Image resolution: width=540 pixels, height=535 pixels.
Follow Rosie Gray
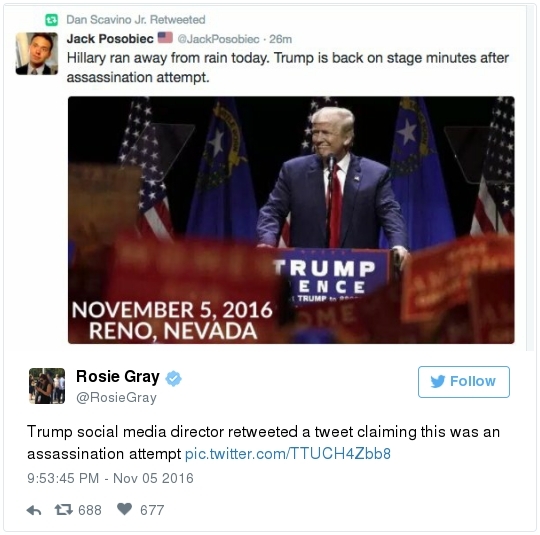tap(464, 382)
